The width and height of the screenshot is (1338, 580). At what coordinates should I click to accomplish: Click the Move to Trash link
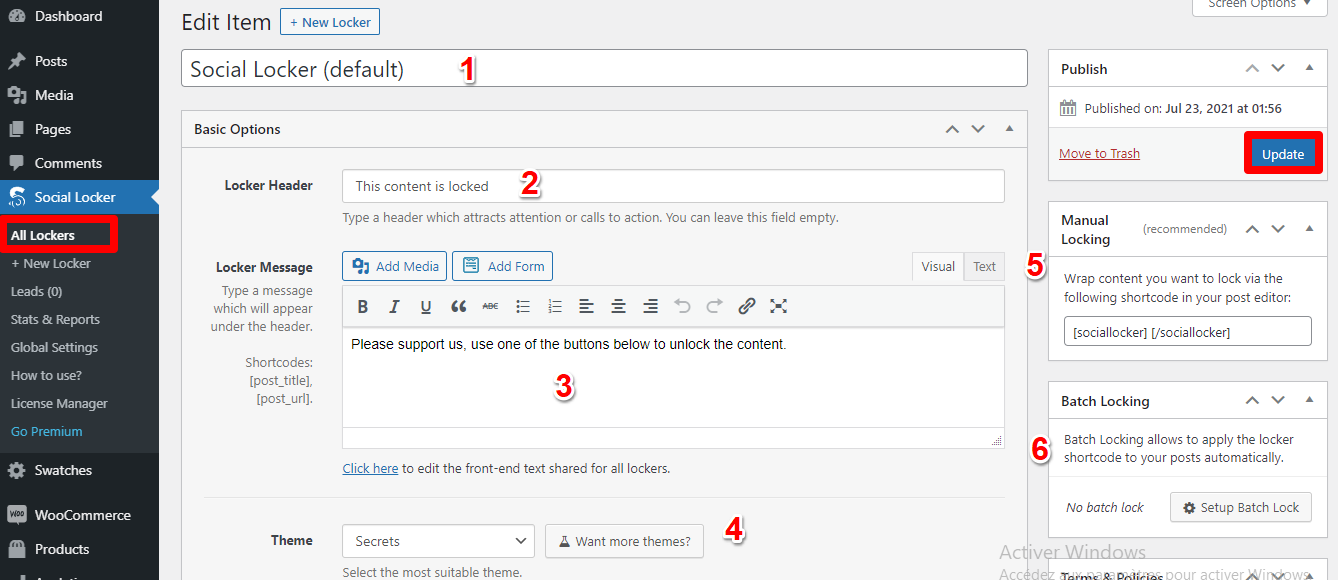coord(1099,153)
